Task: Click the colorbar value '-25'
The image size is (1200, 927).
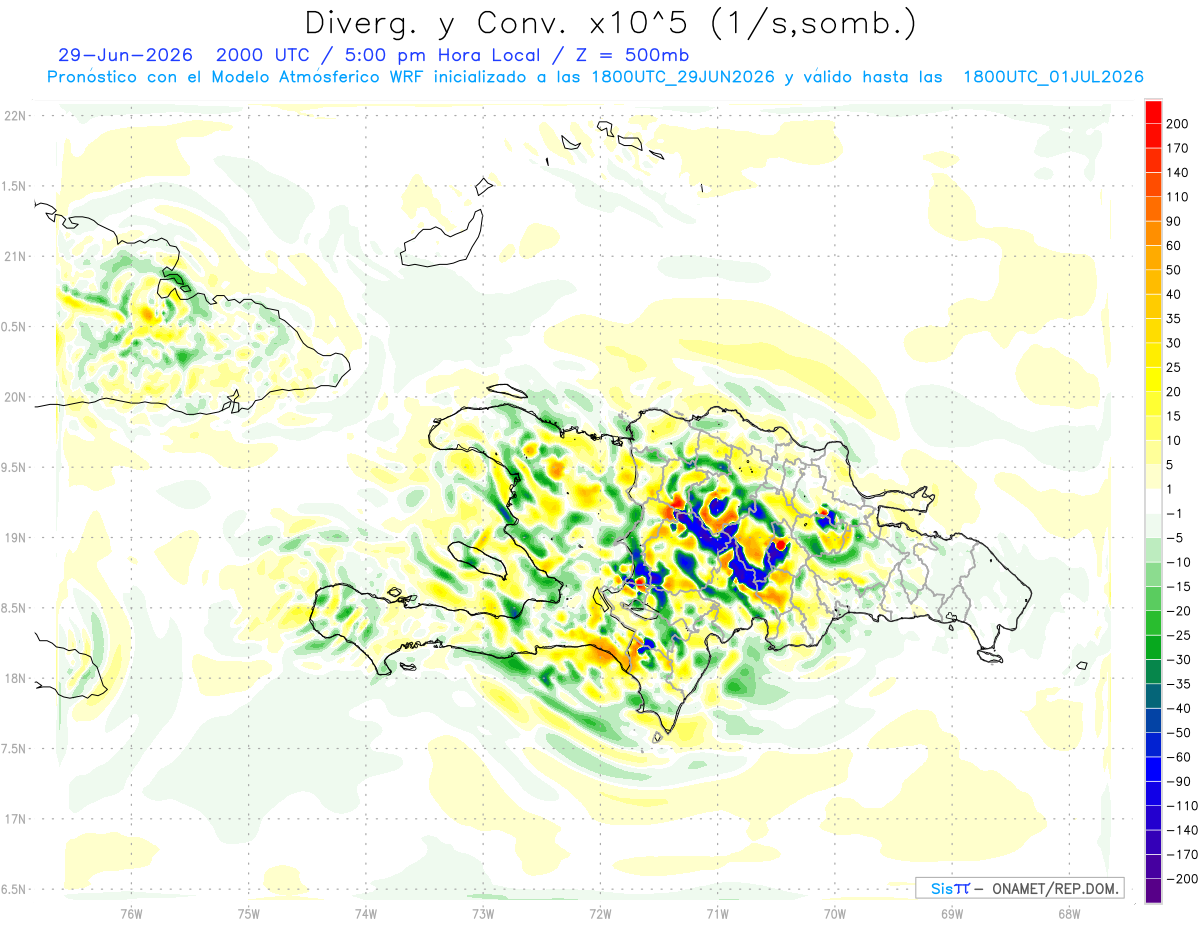Action: pyautogui.click(x=1180, y=635)
